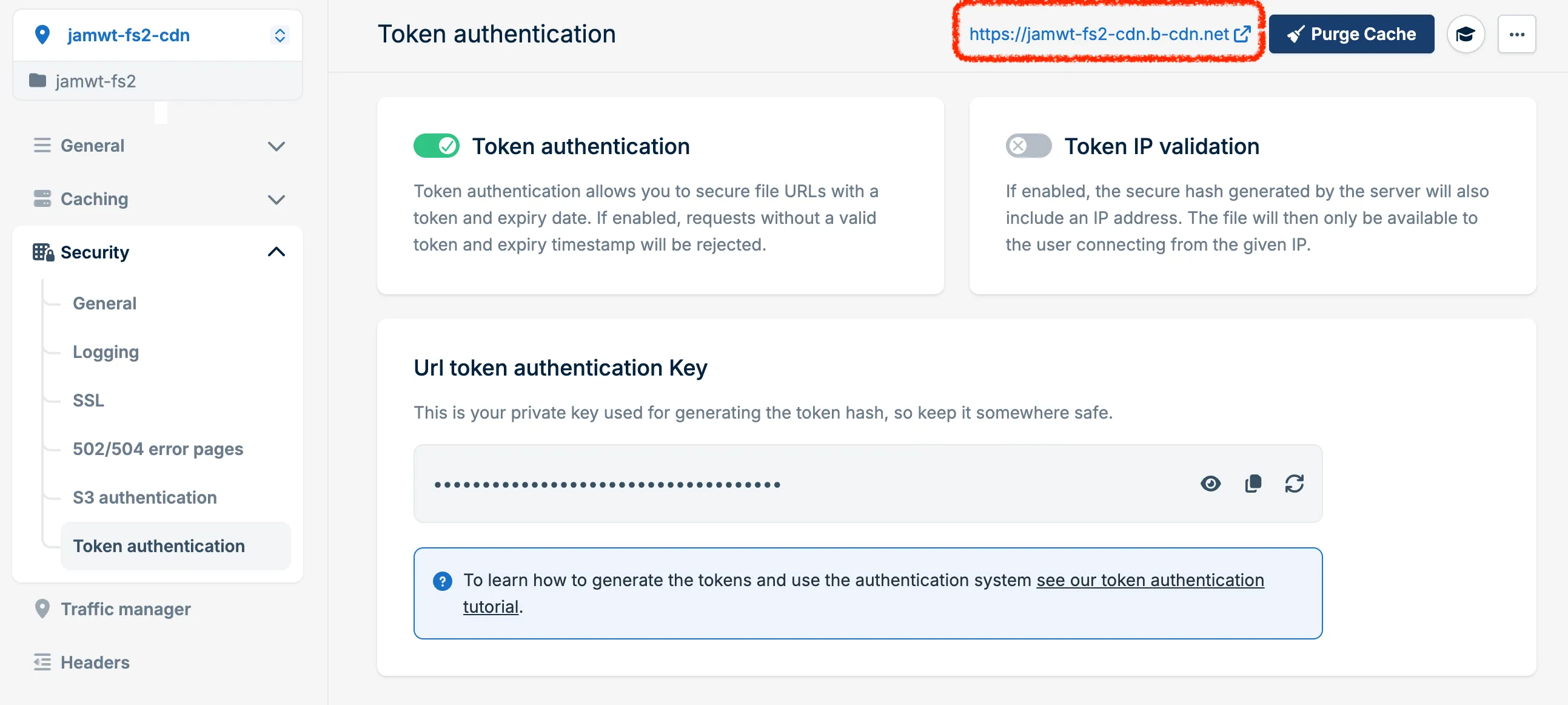
Task: Reveal the key with eye icon
Action: click(x=1210, y=484)
